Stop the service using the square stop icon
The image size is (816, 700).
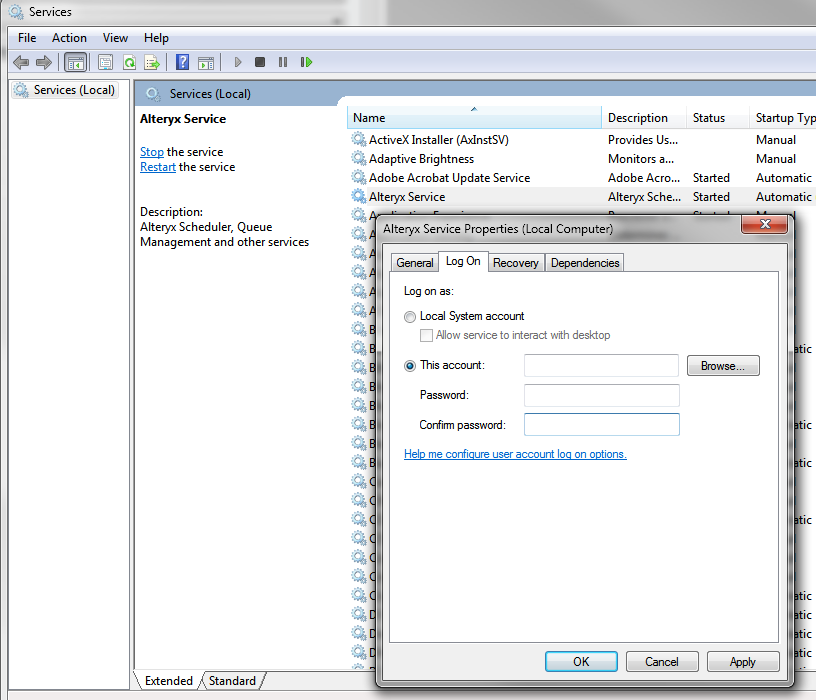click(x=259, y=62)
